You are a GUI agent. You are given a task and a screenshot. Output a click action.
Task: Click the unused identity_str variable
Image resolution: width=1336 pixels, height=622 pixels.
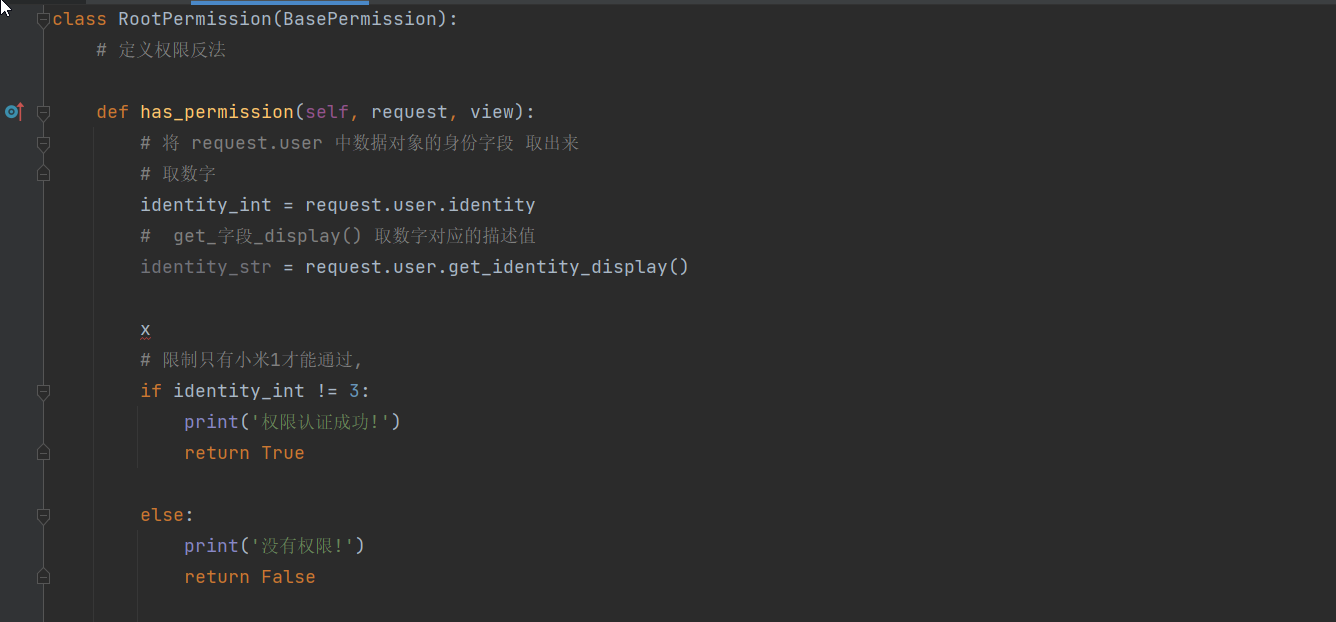tap(206, 267)
